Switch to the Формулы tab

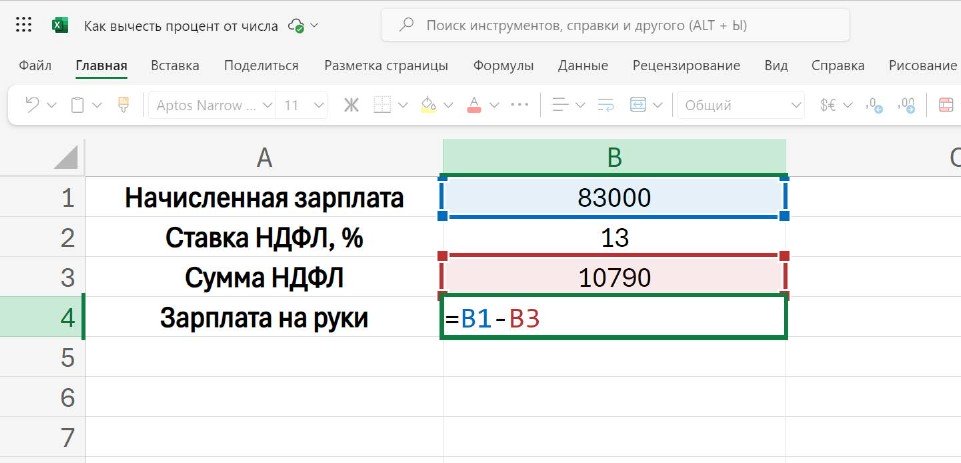[x=503, y=66]
